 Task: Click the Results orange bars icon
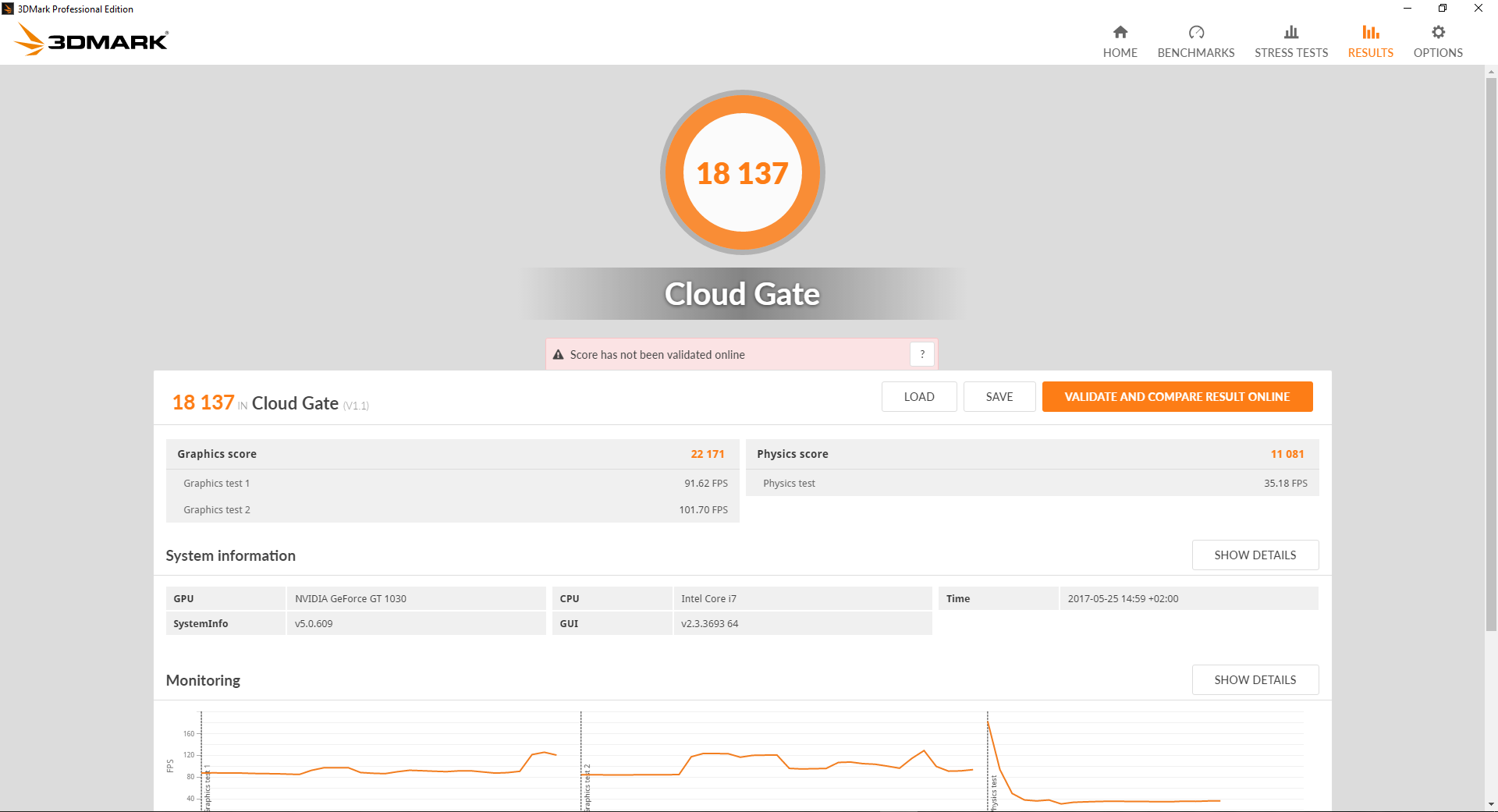1370,32
